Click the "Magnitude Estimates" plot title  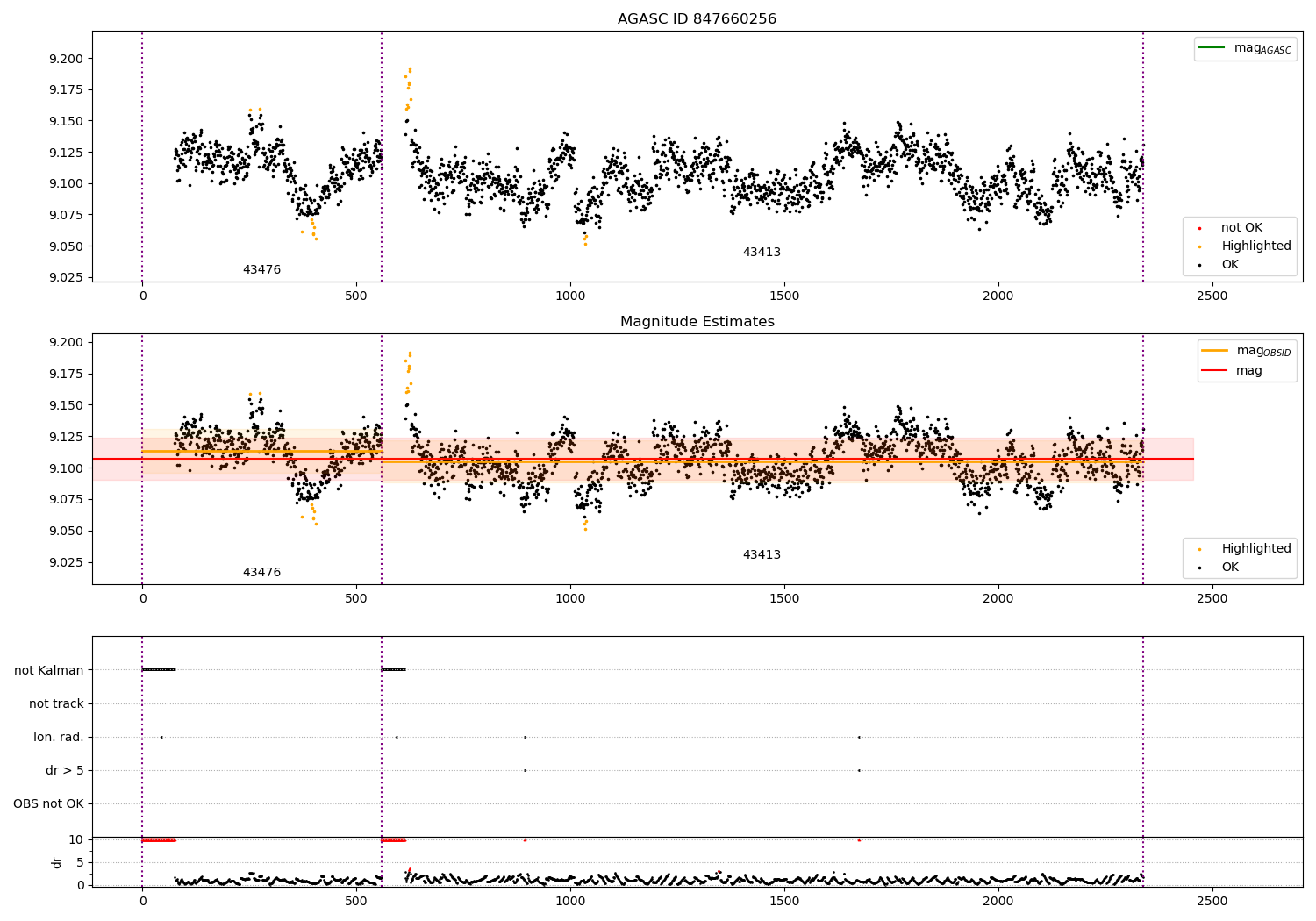point(697,322)
